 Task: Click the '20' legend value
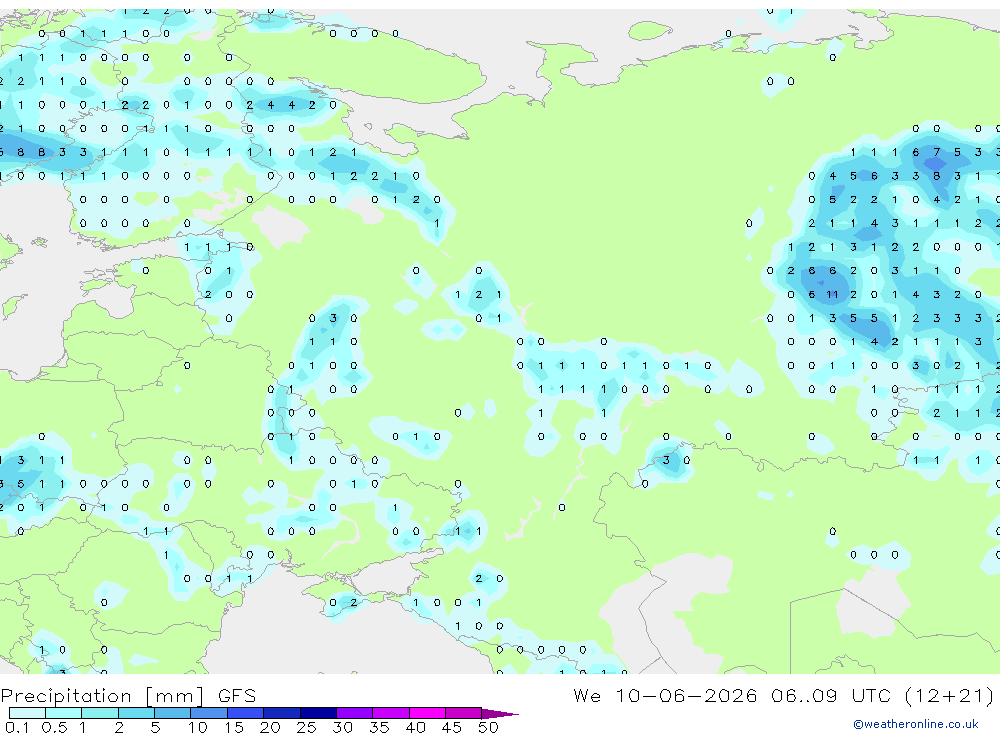click(270, 727)
